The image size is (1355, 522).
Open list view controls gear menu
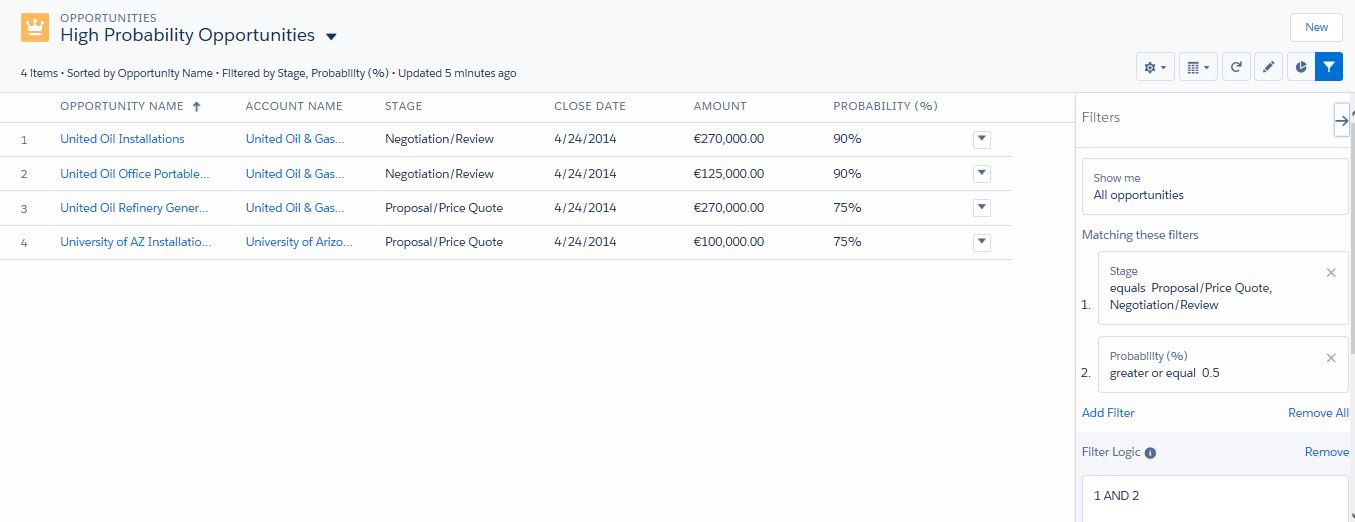pos(1155,67)
